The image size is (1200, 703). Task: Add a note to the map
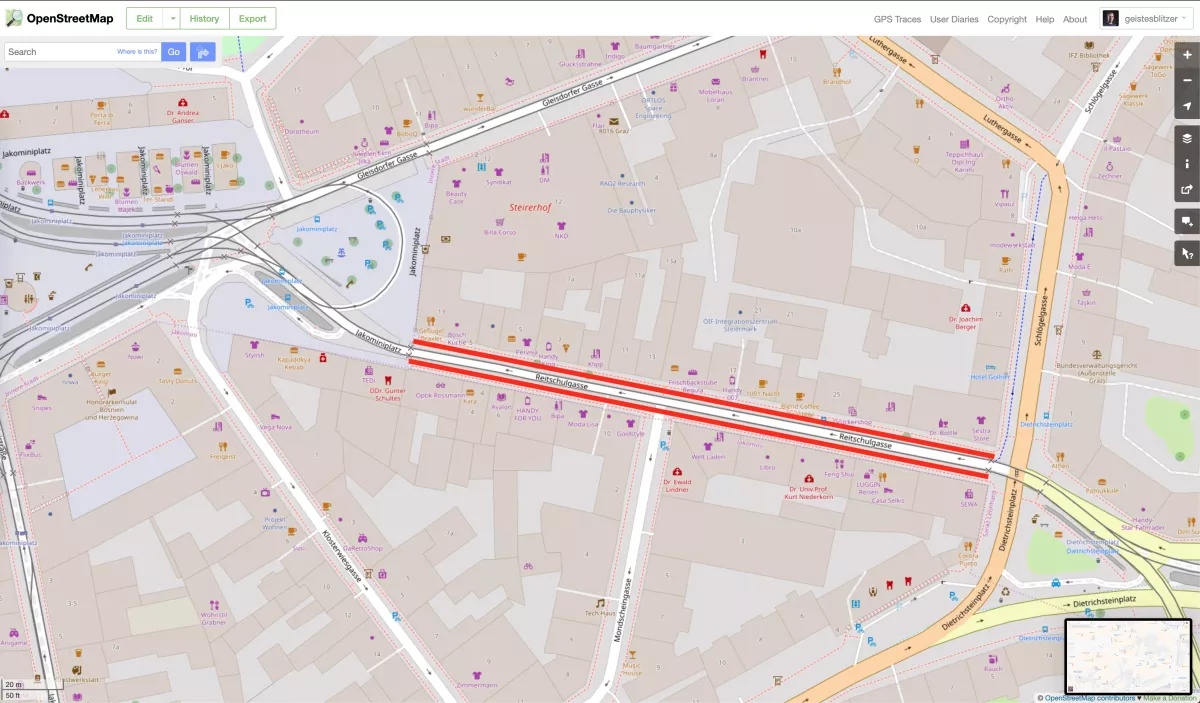click(x=1187, y=222)
